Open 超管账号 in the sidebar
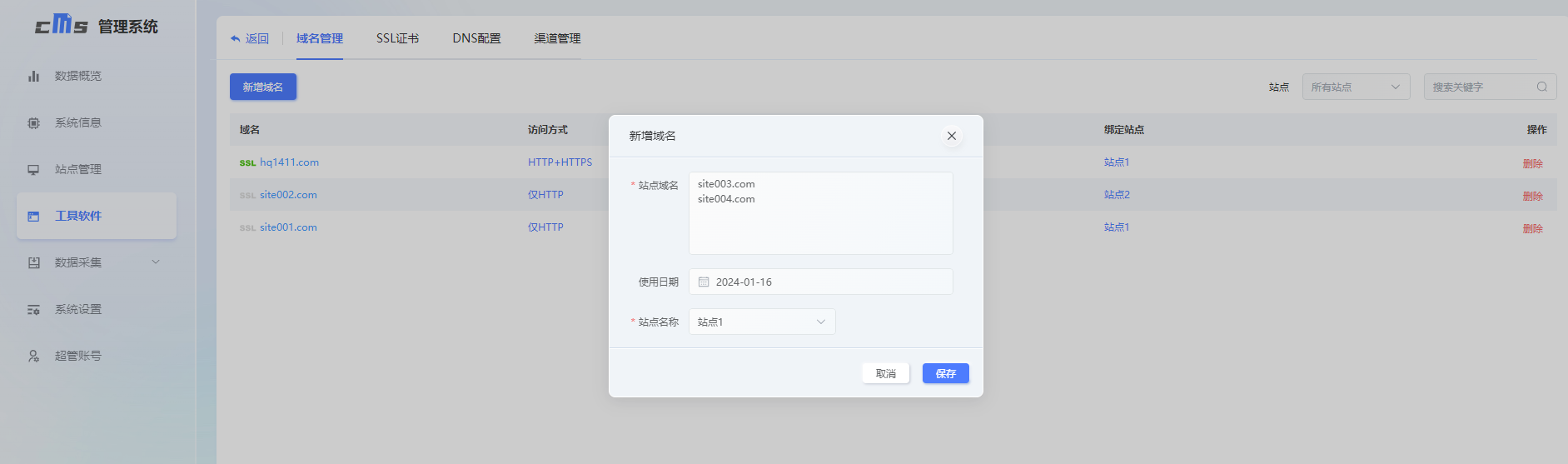Viewport: 1568px width, 464px height. (97, 356)
